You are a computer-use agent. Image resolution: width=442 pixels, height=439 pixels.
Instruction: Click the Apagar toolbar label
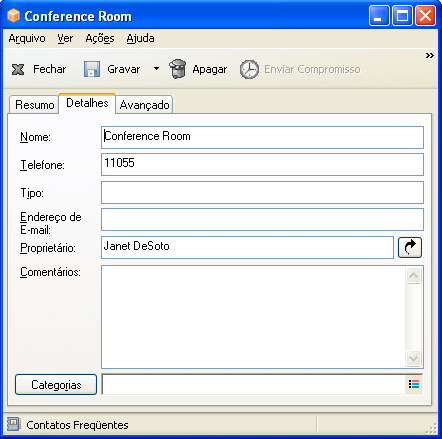point(210,69)
